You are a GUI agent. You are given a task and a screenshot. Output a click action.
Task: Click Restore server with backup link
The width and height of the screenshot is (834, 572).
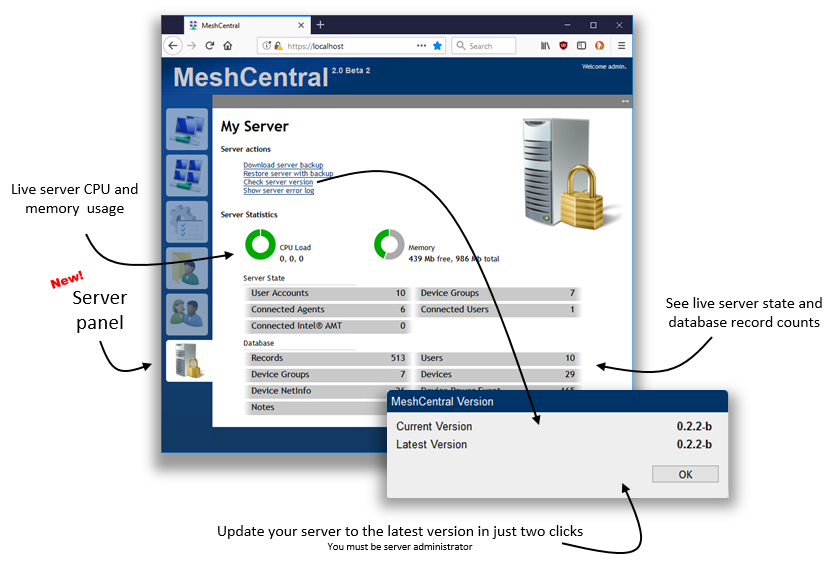tap(288, 173)
